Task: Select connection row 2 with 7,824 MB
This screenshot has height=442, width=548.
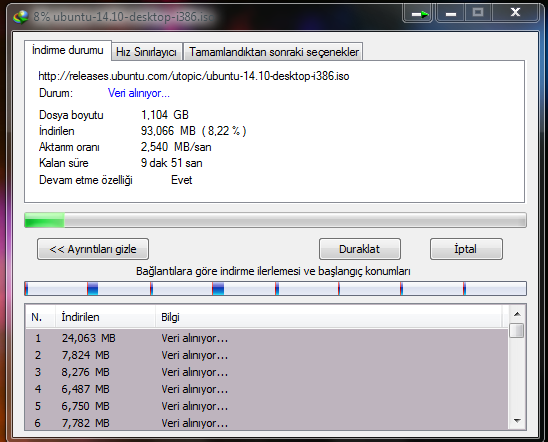Action: coord(266,355)
